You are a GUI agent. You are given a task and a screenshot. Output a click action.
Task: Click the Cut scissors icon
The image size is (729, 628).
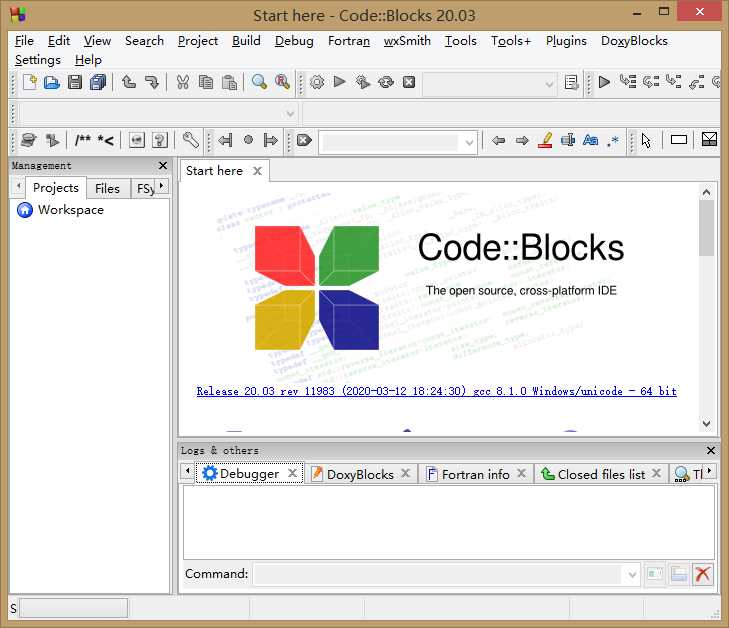click(183, 82)
